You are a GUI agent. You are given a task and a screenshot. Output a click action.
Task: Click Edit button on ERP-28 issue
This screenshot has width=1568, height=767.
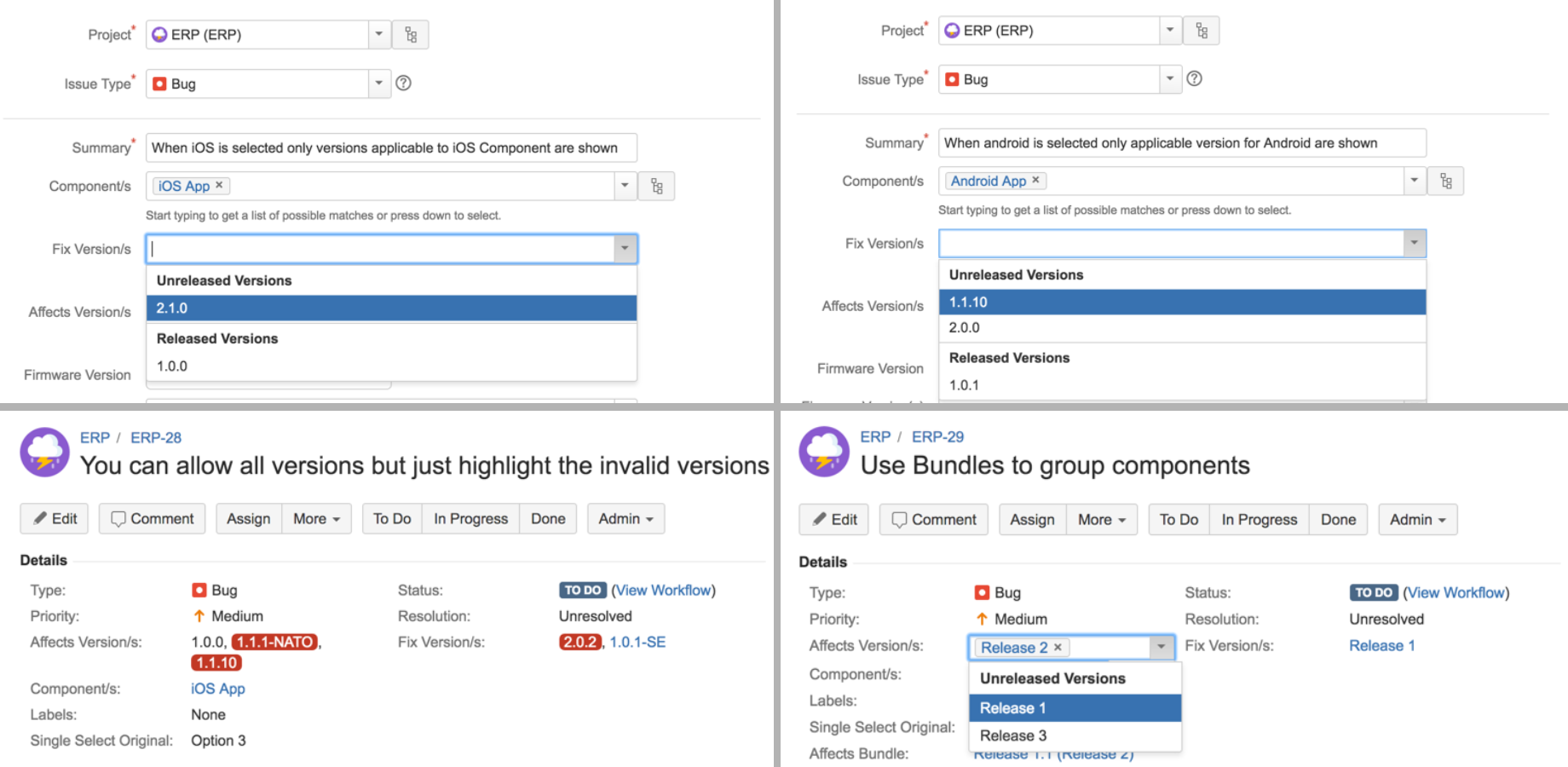[55, 519]
